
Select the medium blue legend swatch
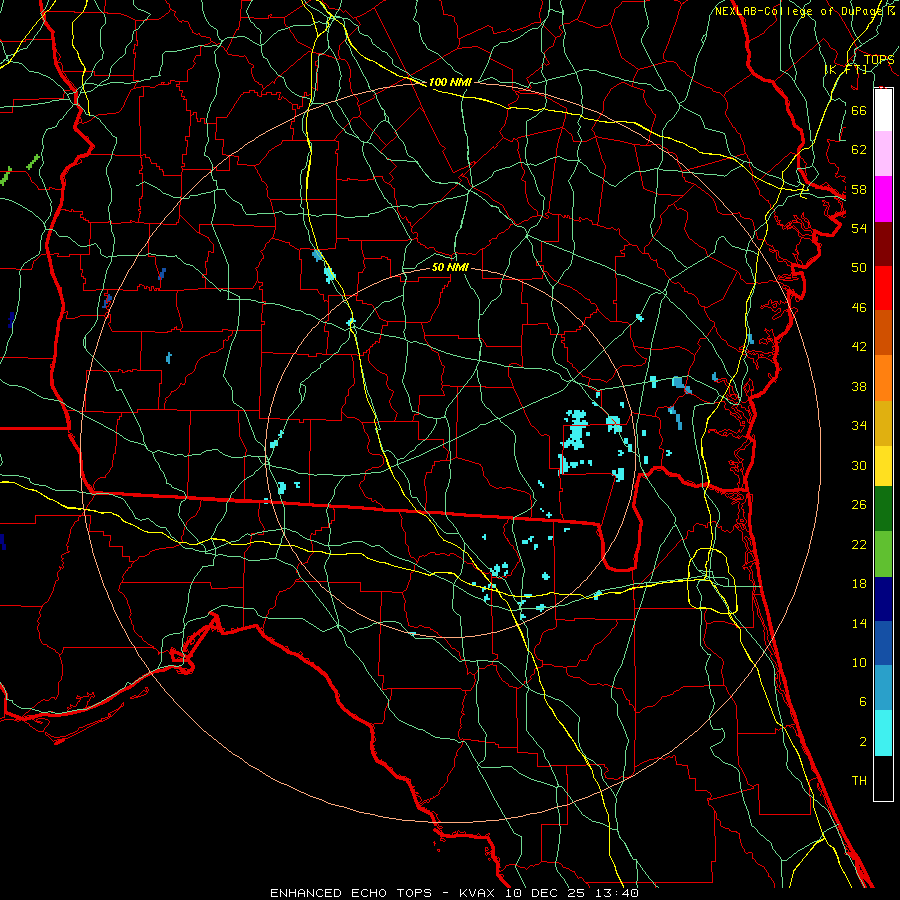[x=883, y=643]
